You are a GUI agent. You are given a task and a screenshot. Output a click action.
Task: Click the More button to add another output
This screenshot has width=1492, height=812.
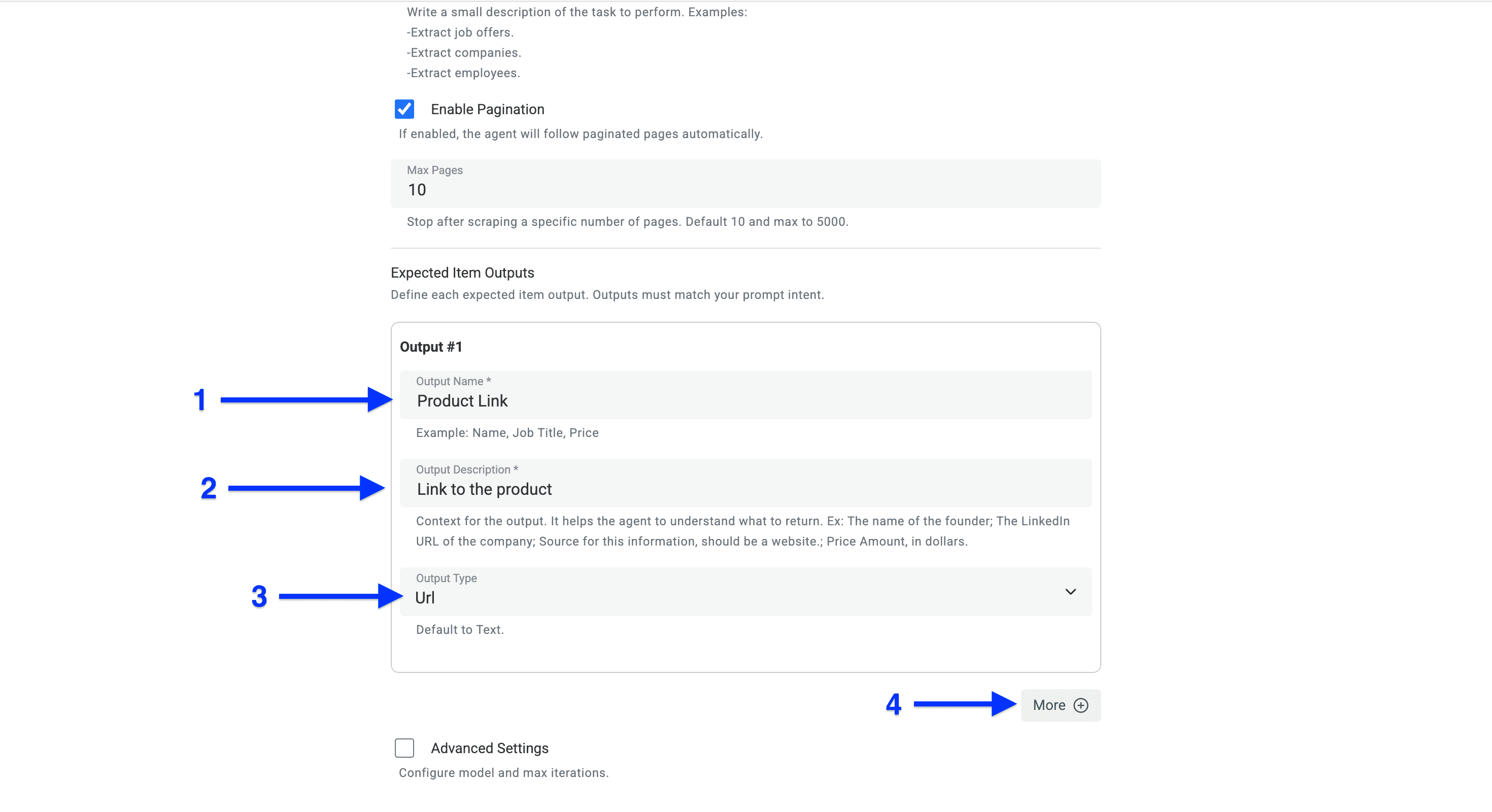(1059, 705)
